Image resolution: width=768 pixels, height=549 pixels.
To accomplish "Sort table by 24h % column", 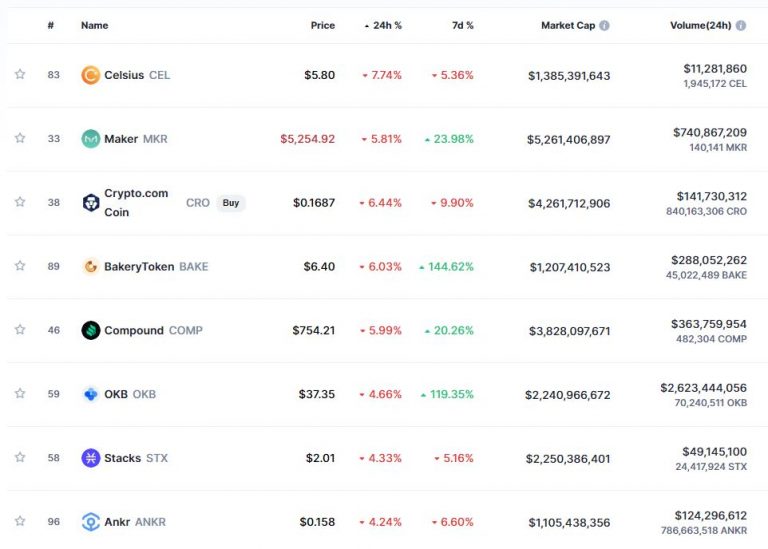I will (386, 25).
